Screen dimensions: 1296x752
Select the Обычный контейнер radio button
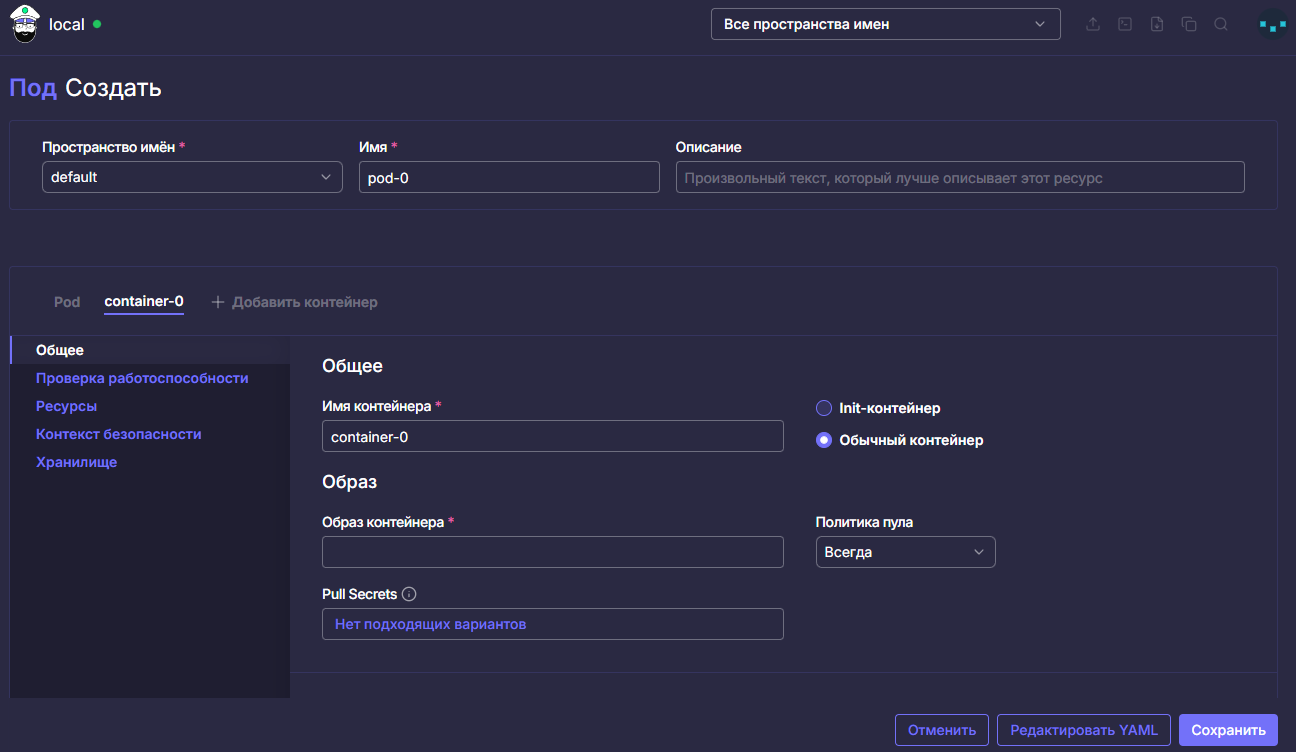click(x=824, y=440)
